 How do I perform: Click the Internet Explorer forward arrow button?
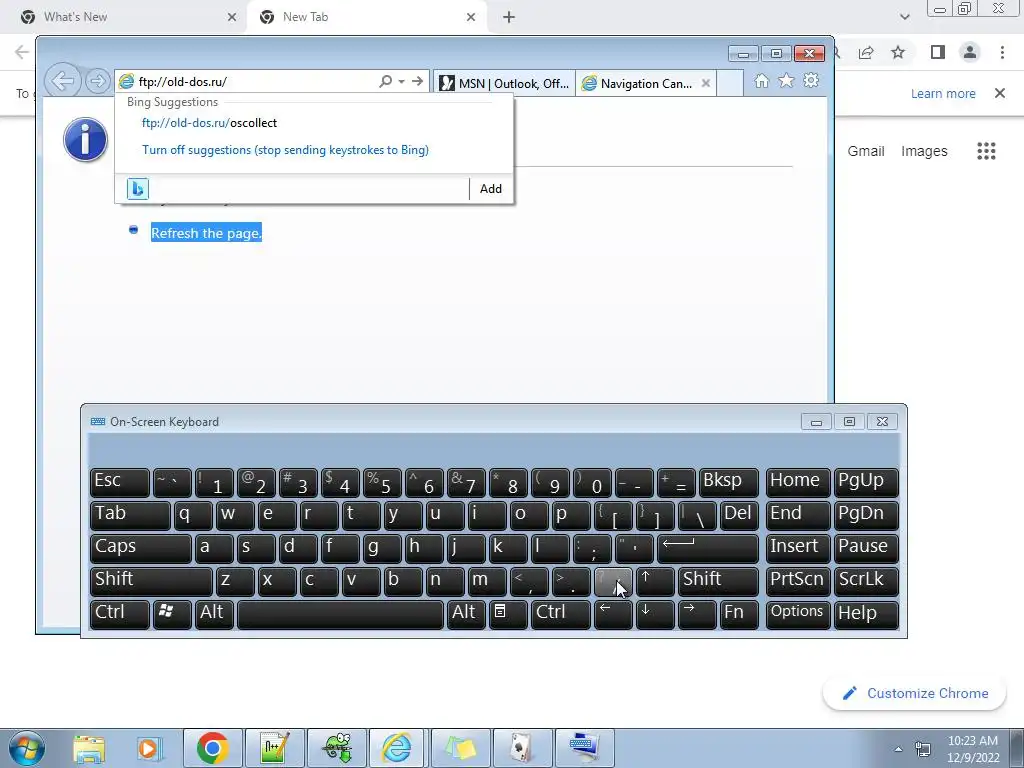pos(98,82)
